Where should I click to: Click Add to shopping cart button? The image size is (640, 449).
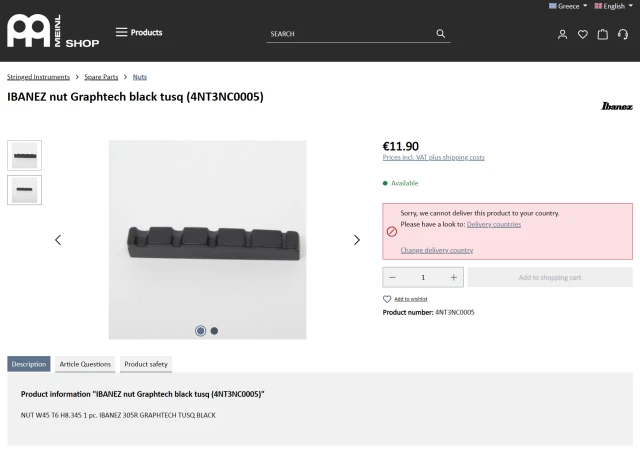click(x=550, y=278)
